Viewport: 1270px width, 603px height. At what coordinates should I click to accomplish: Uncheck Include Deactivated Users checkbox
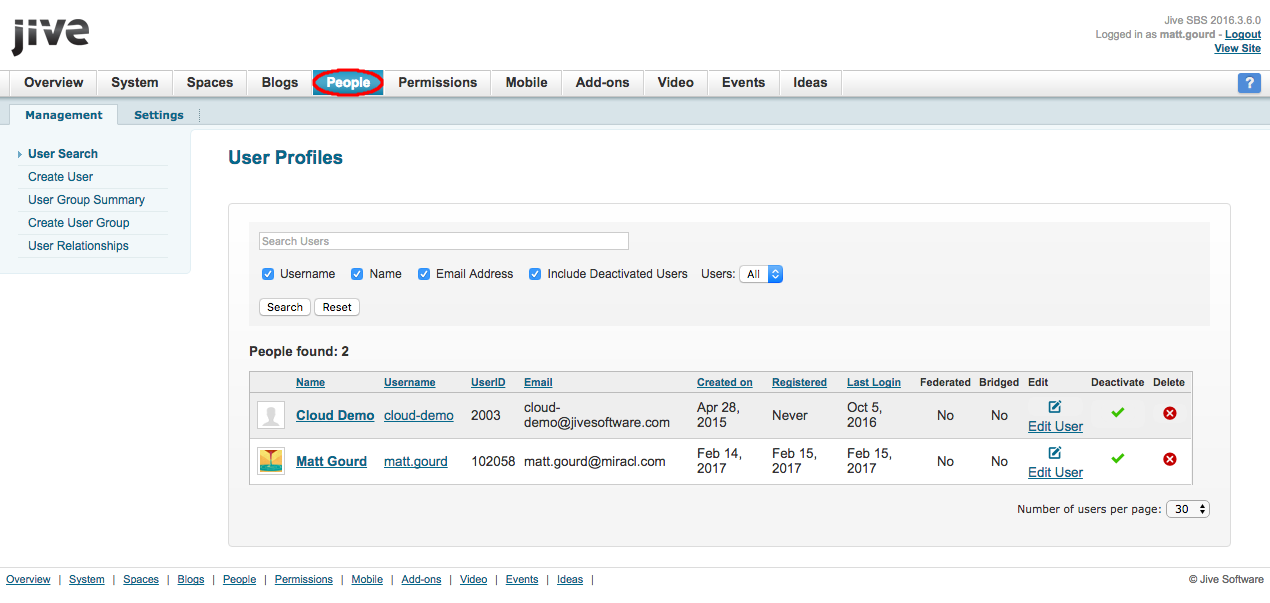coord(535,274)
